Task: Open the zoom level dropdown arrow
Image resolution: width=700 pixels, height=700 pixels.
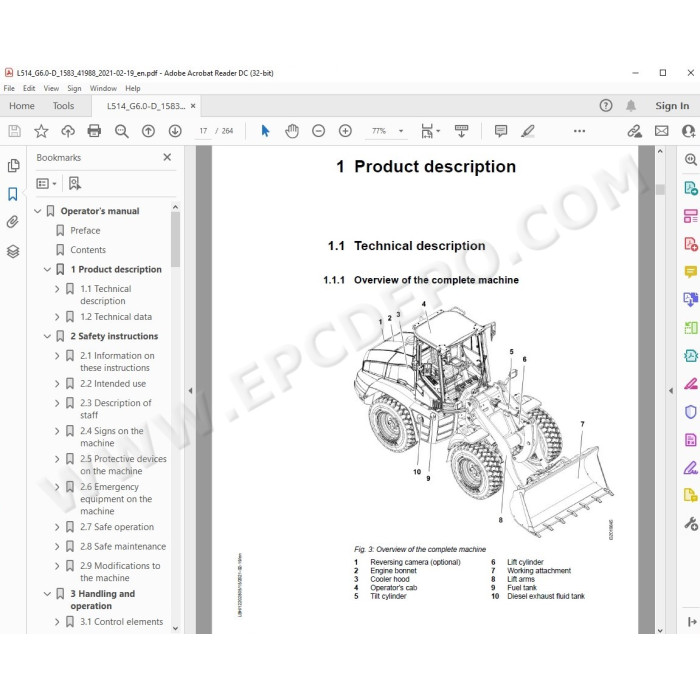Action: pos(401,131)
